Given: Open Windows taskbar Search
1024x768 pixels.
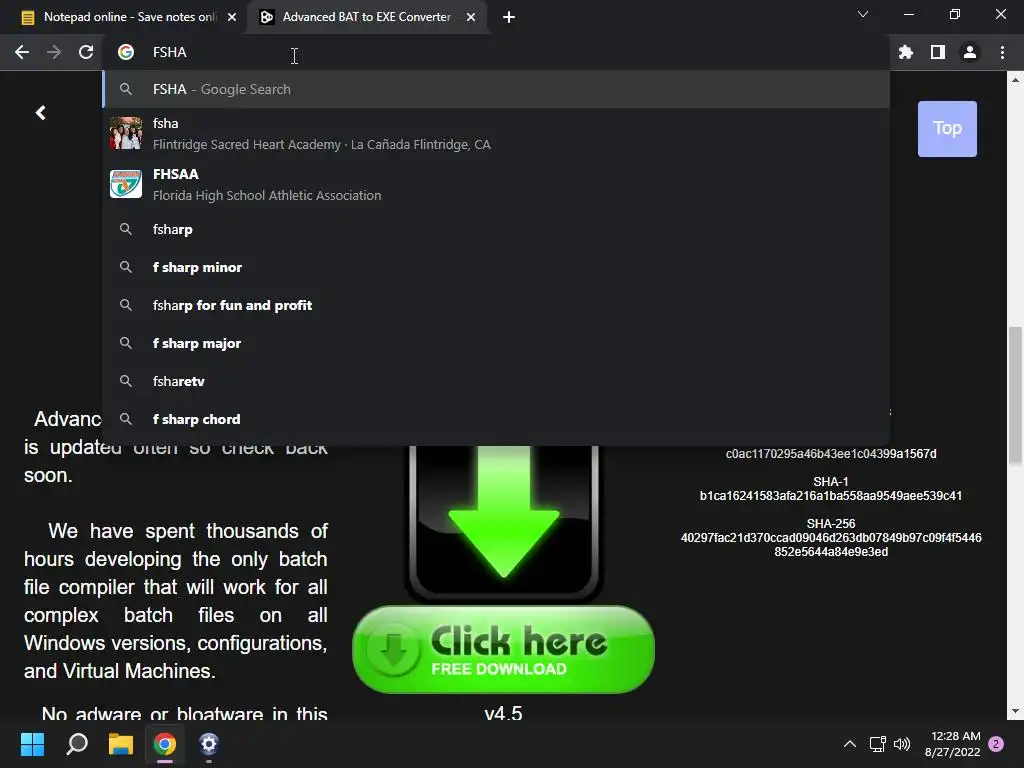Looking at the screenshot, I should pos(77,744).
